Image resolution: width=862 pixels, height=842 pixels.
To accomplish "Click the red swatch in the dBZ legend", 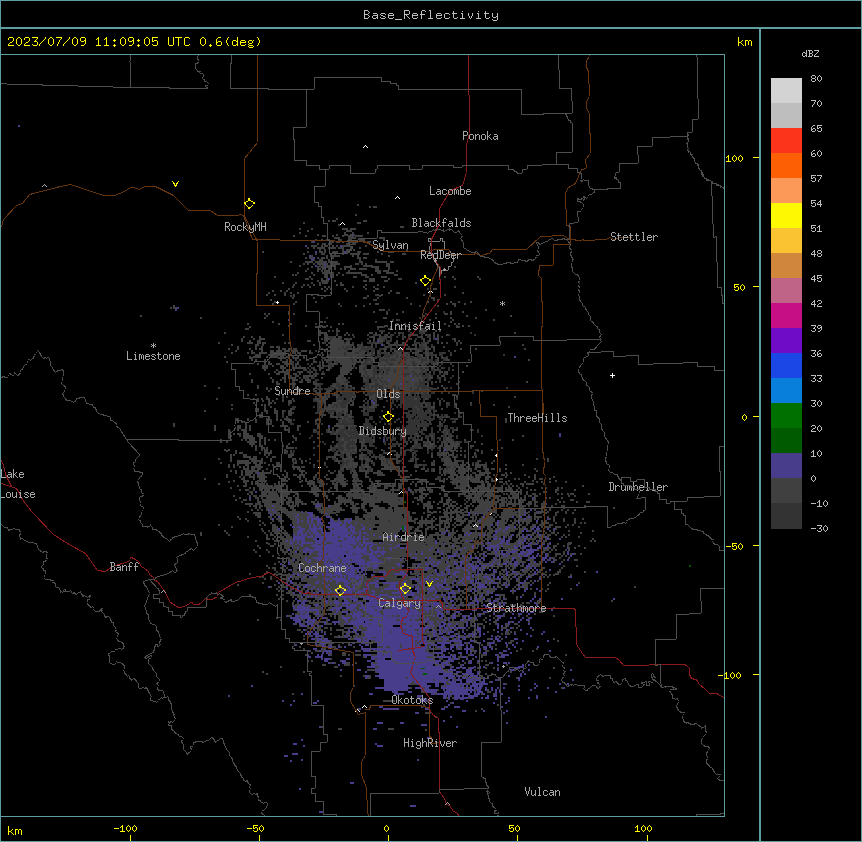I will tap(786, 140).
